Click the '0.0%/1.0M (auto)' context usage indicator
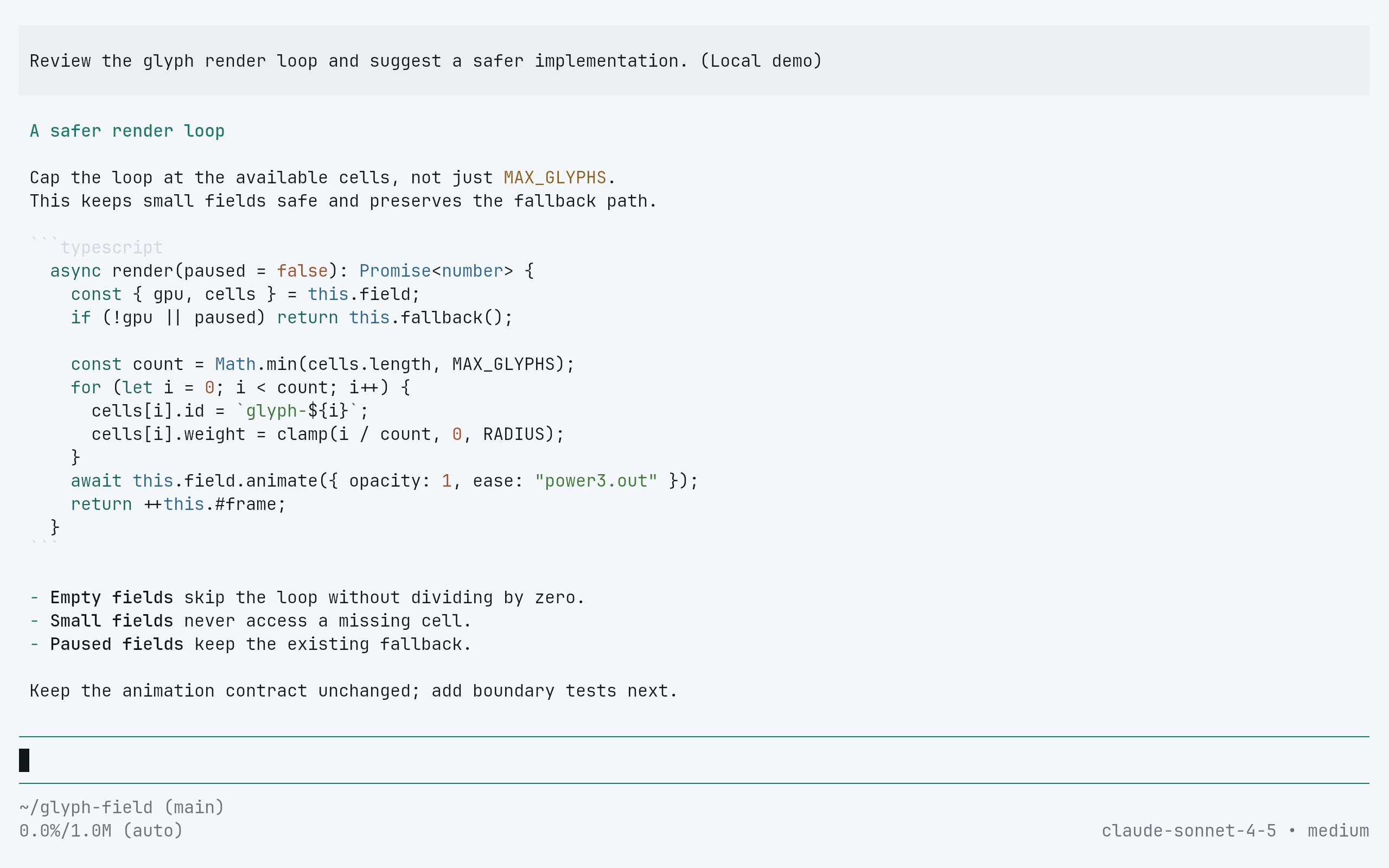The image size is (1389, 868). coord(101,831)
